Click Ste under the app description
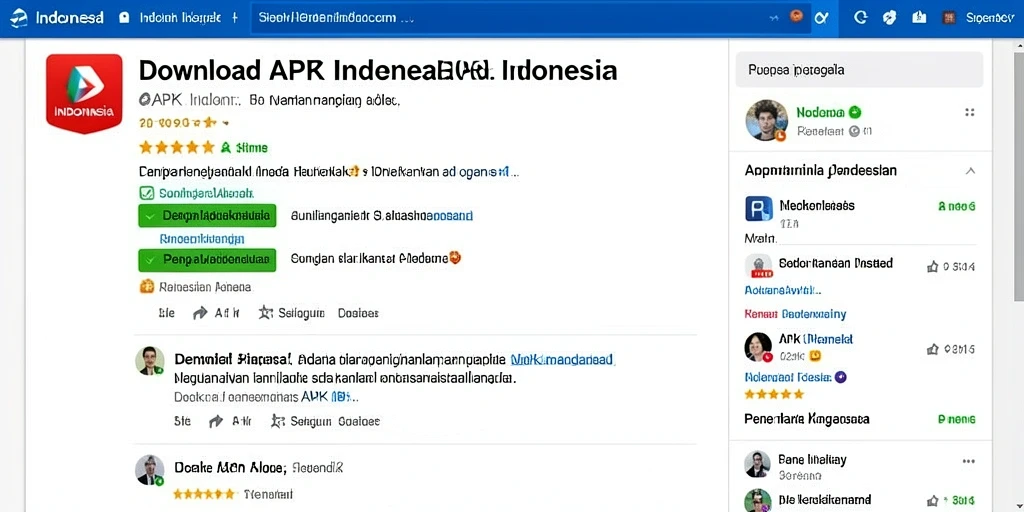 [167, 313]
